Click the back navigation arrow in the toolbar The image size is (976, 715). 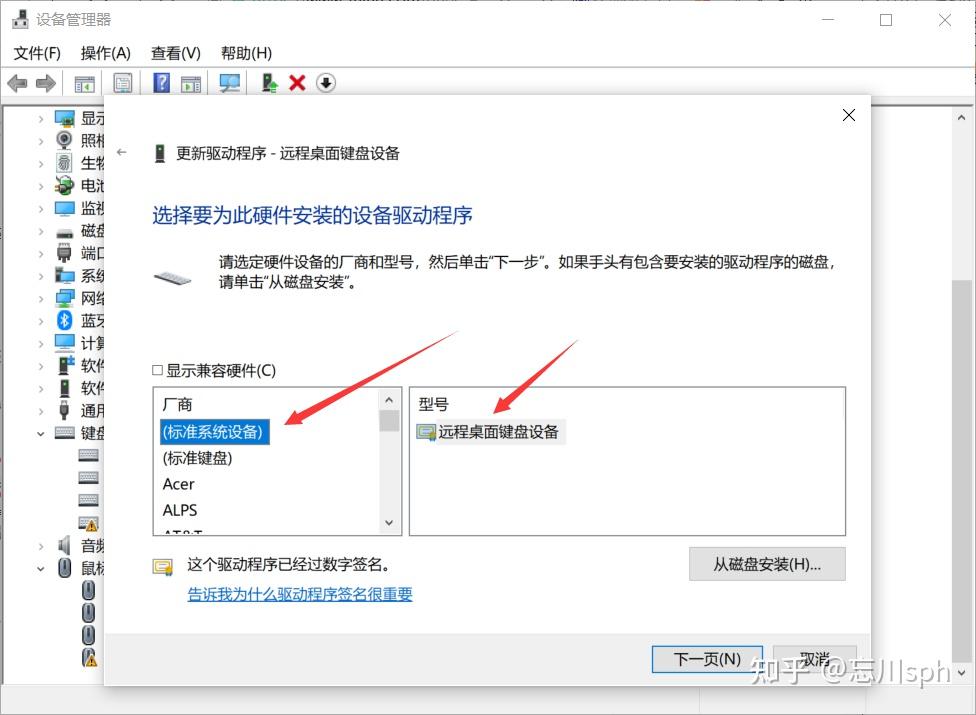(17, 83)
